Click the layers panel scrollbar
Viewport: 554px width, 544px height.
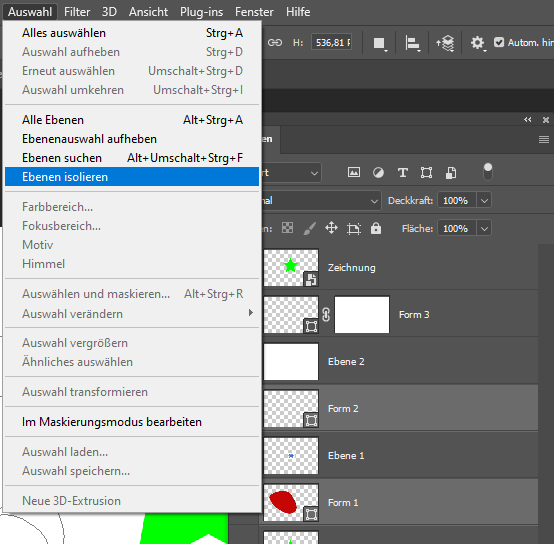pos(546,394)
